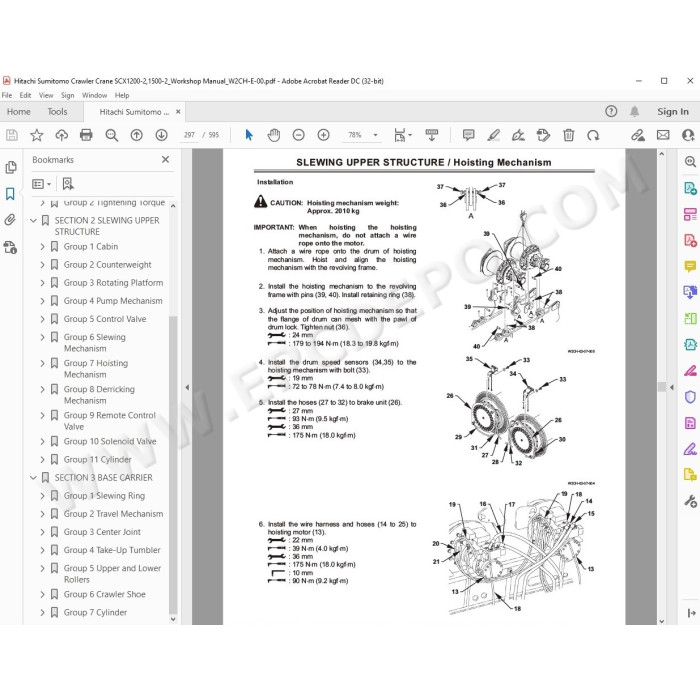
Task: Go to next page arrow
Action: point(162,135)
